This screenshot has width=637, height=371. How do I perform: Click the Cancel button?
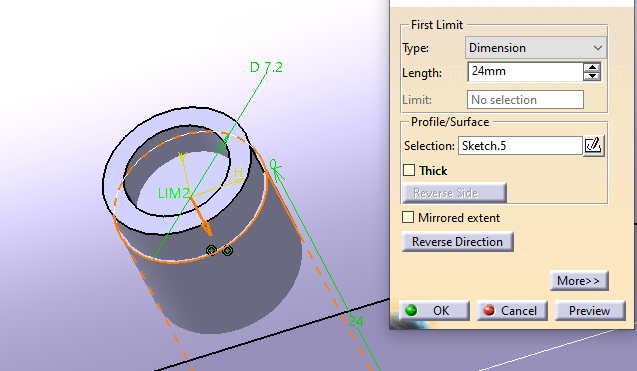[512, 311]
